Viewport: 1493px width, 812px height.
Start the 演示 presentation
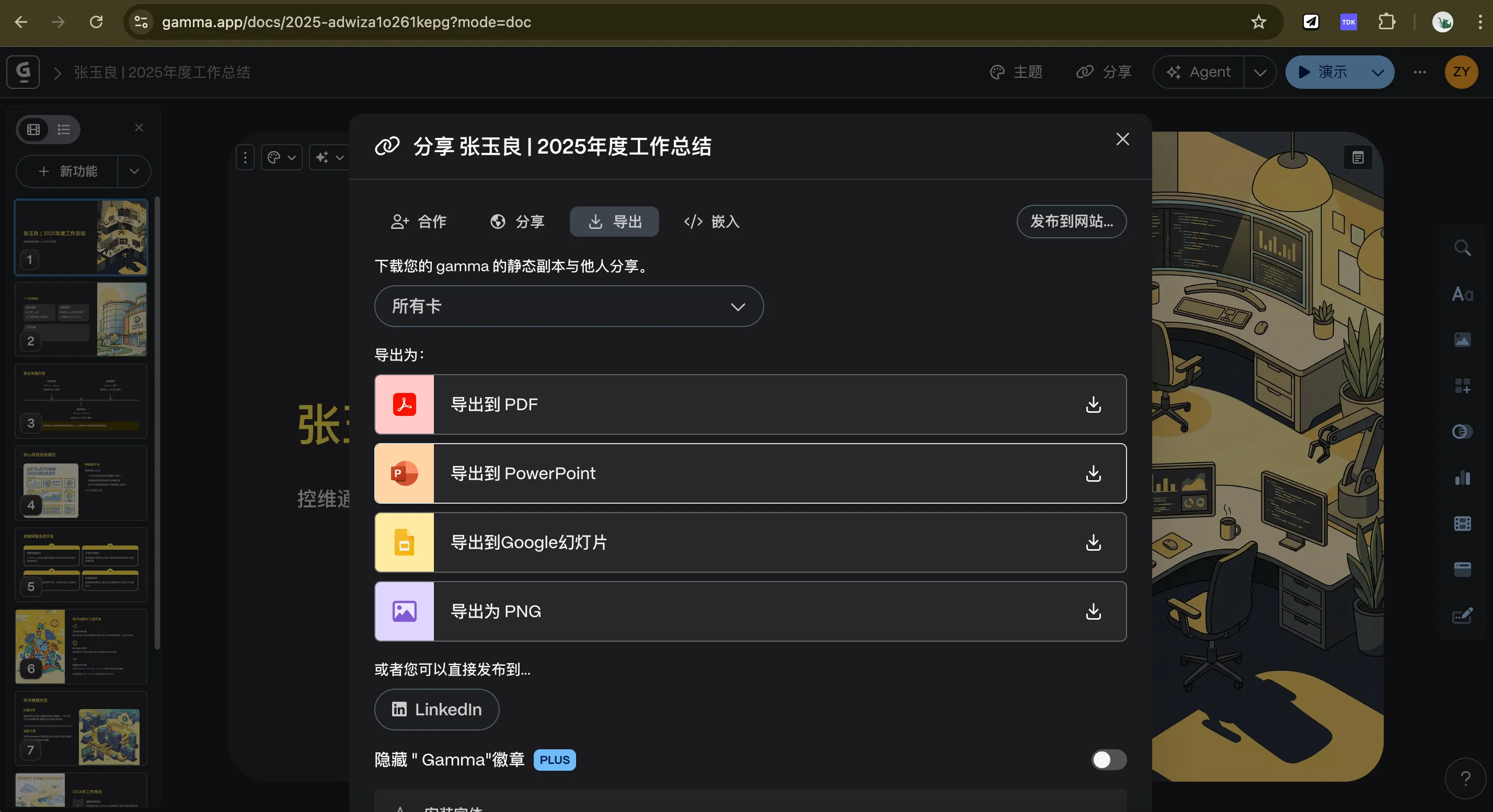click(1324, 72)
